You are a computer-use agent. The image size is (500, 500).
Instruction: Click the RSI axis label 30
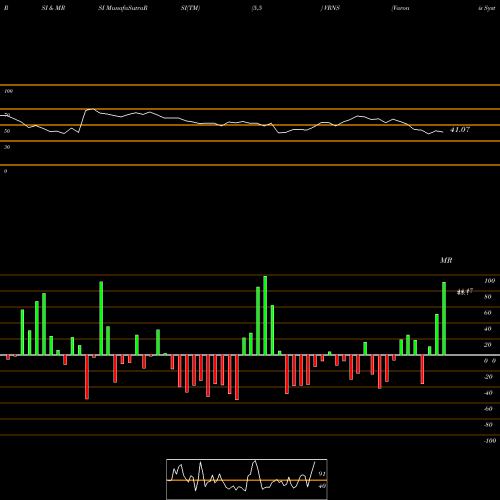tap(7, 147)
